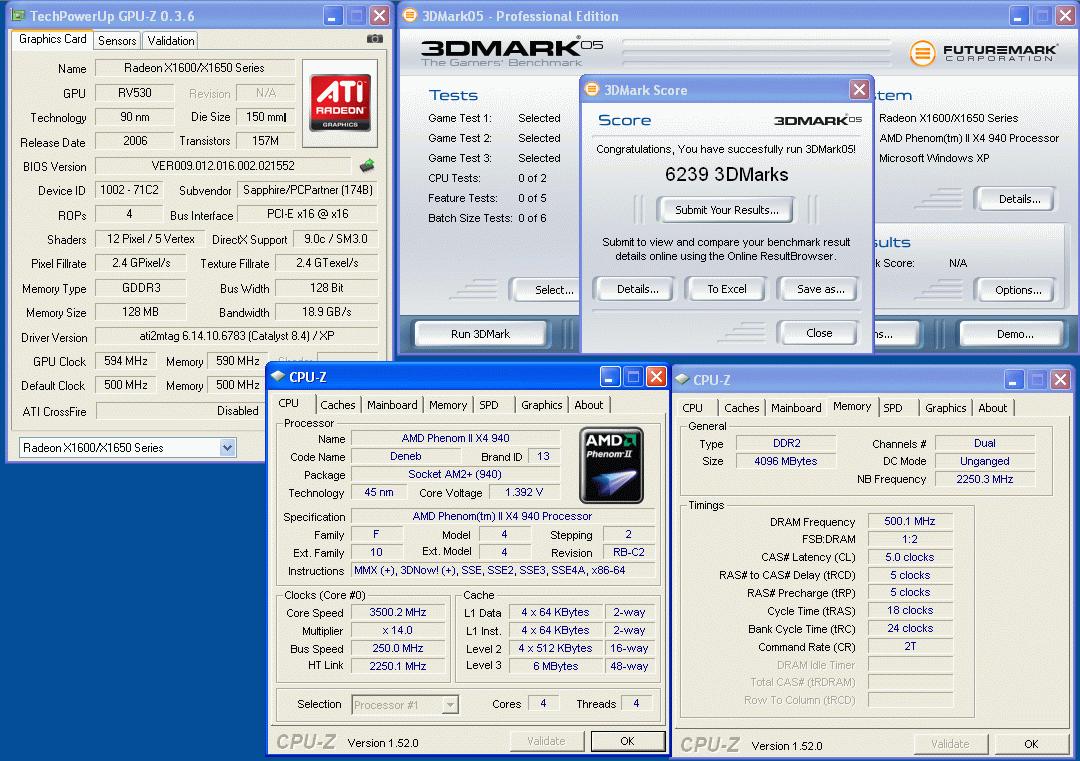This screenshot has width=1080, height=761.
Task: Open the SPD tab in right CPU-Z
Action: click(x=893, y=408)
